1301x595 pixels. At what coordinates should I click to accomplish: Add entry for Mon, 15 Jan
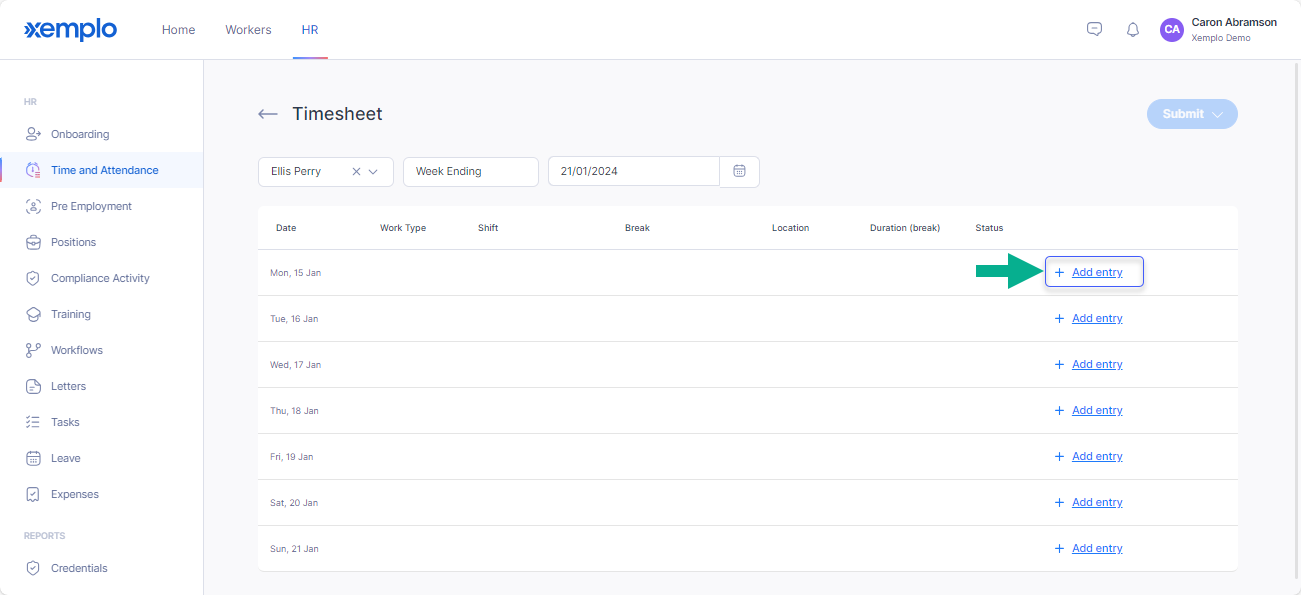[1094, 272]
